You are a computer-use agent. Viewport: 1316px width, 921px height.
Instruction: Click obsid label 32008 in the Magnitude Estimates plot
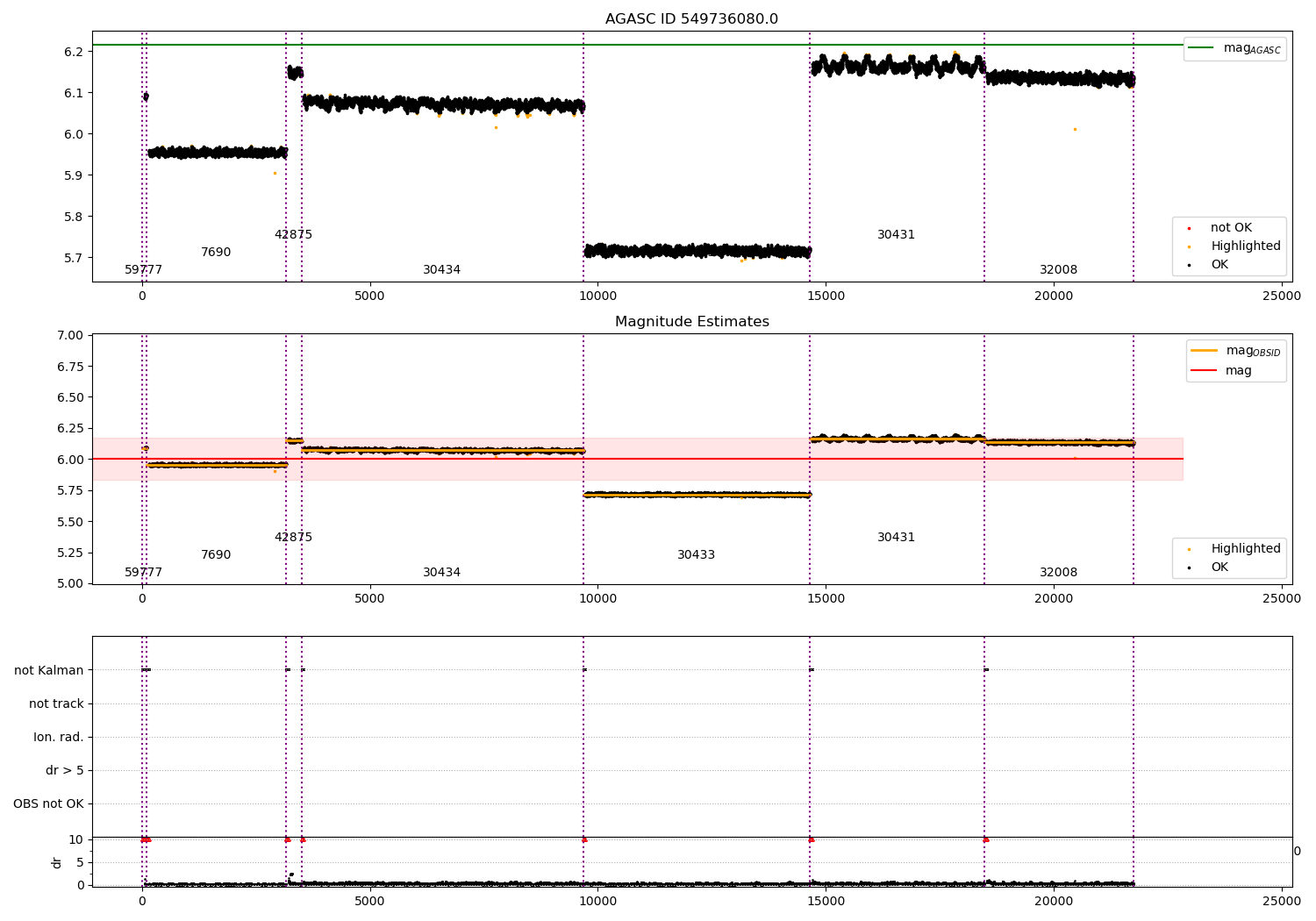1058,573
